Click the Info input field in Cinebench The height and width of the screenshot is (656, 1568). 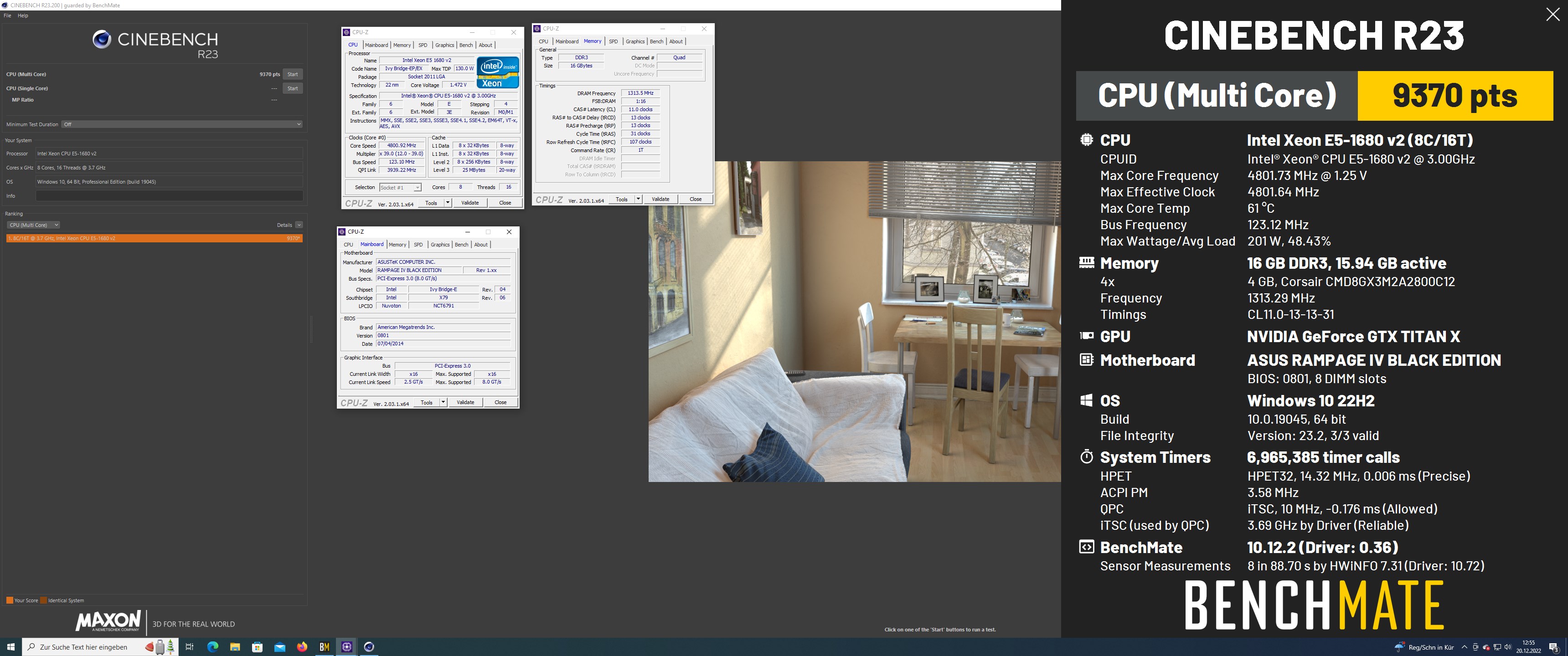169,196
